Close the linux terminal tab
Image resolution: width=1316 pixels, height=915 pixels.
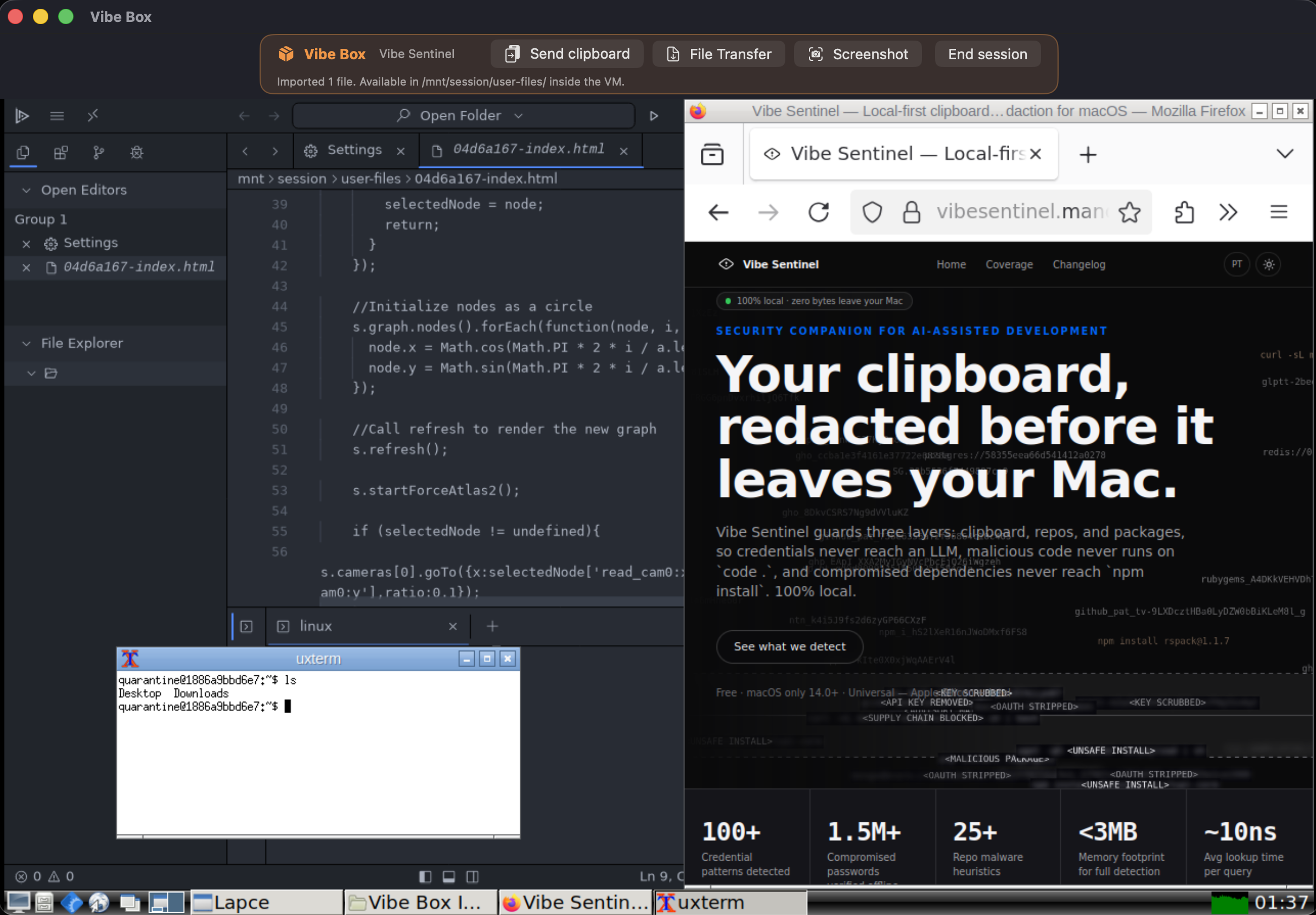click(453, 626)
